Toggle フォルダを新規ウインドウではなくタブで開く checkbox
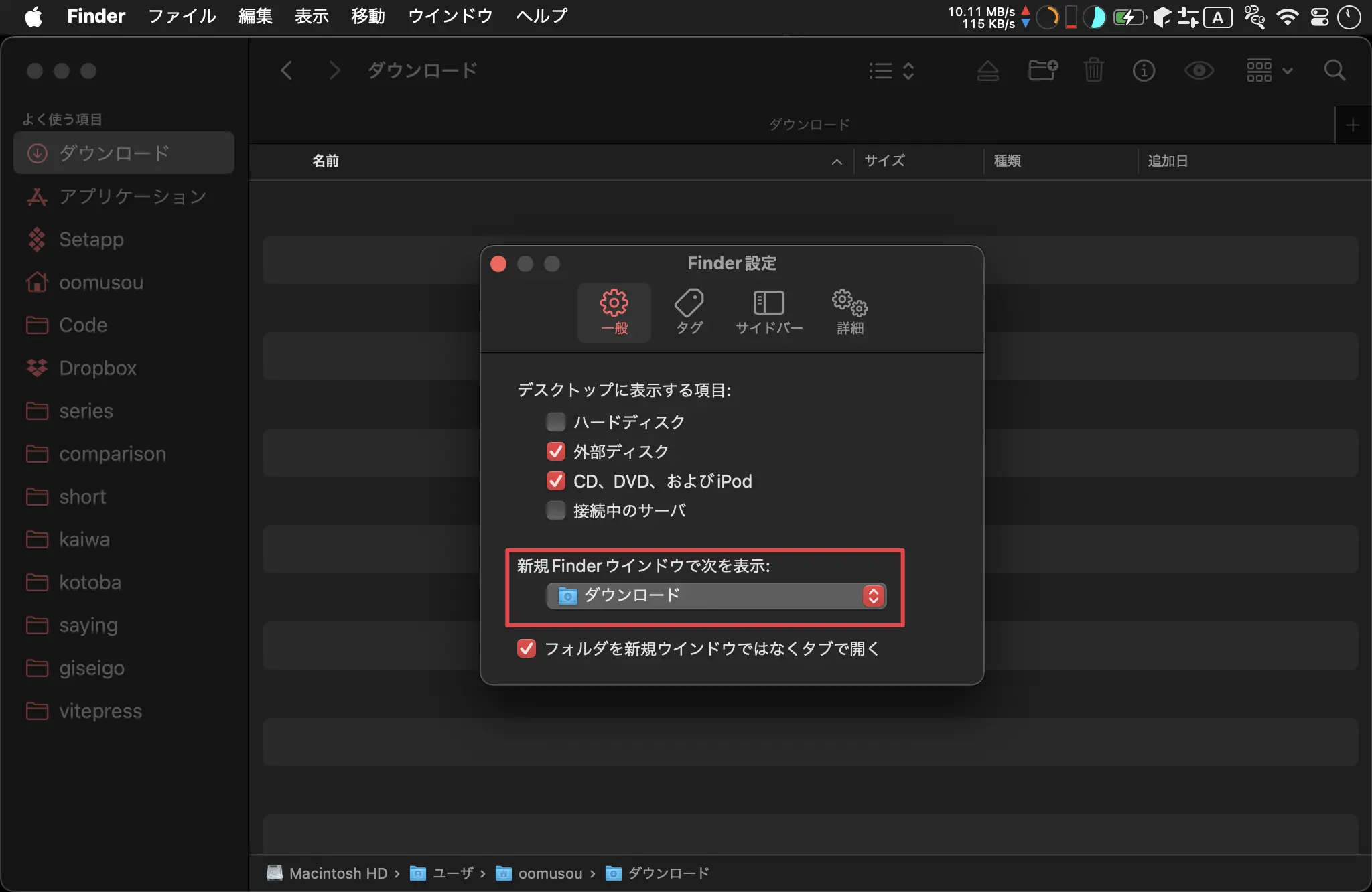 click(x=526, y=648)
